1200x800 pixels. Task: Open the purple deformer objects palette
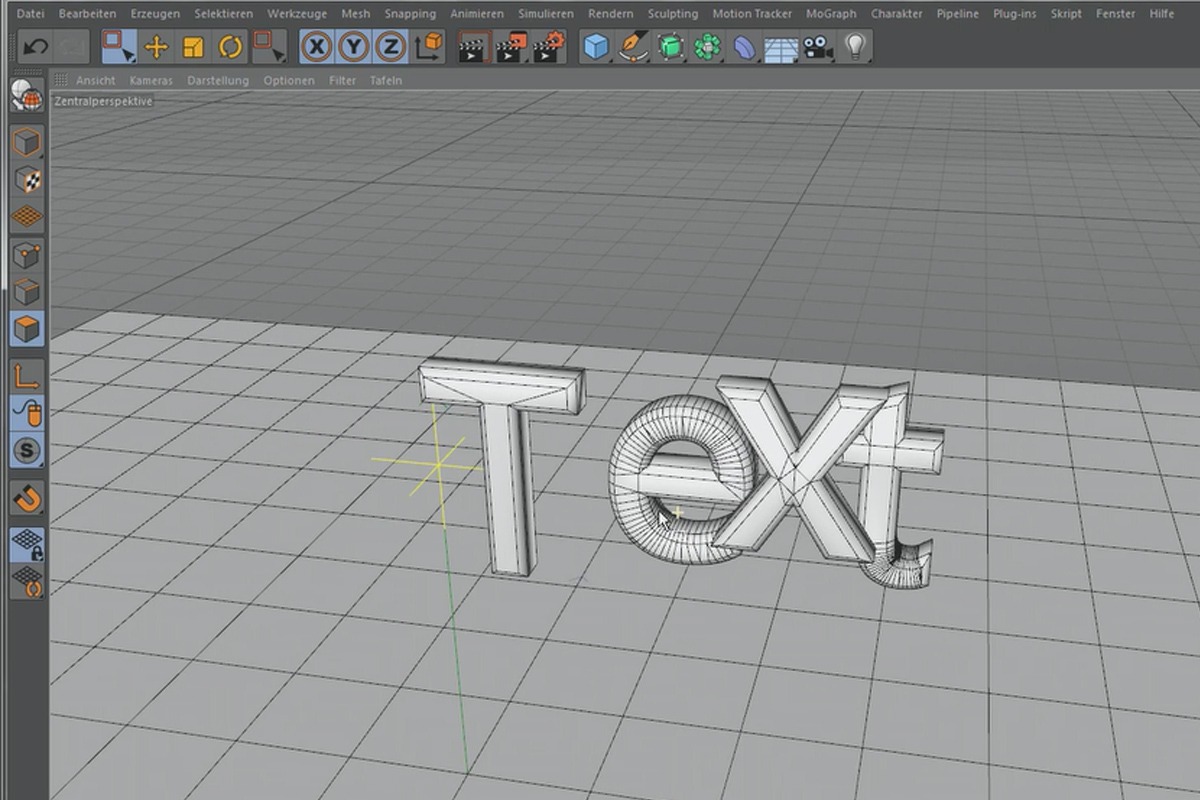(745, 46)
